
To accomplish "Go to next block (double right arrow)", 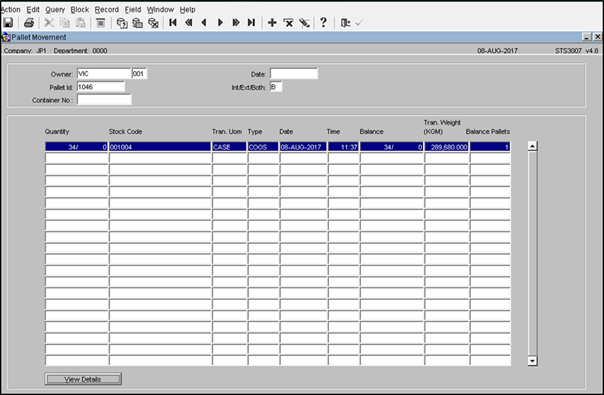I will (x=236, y=23).
